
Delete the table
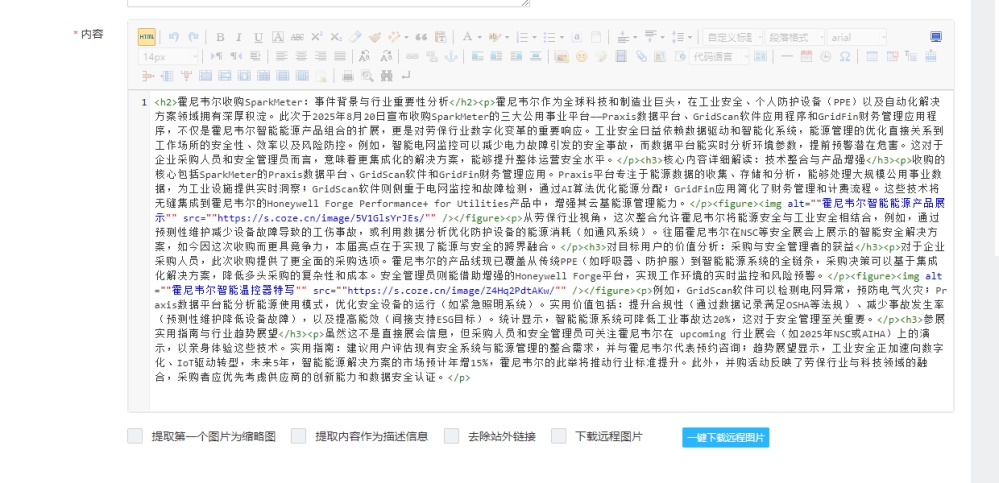click(892, 57)
